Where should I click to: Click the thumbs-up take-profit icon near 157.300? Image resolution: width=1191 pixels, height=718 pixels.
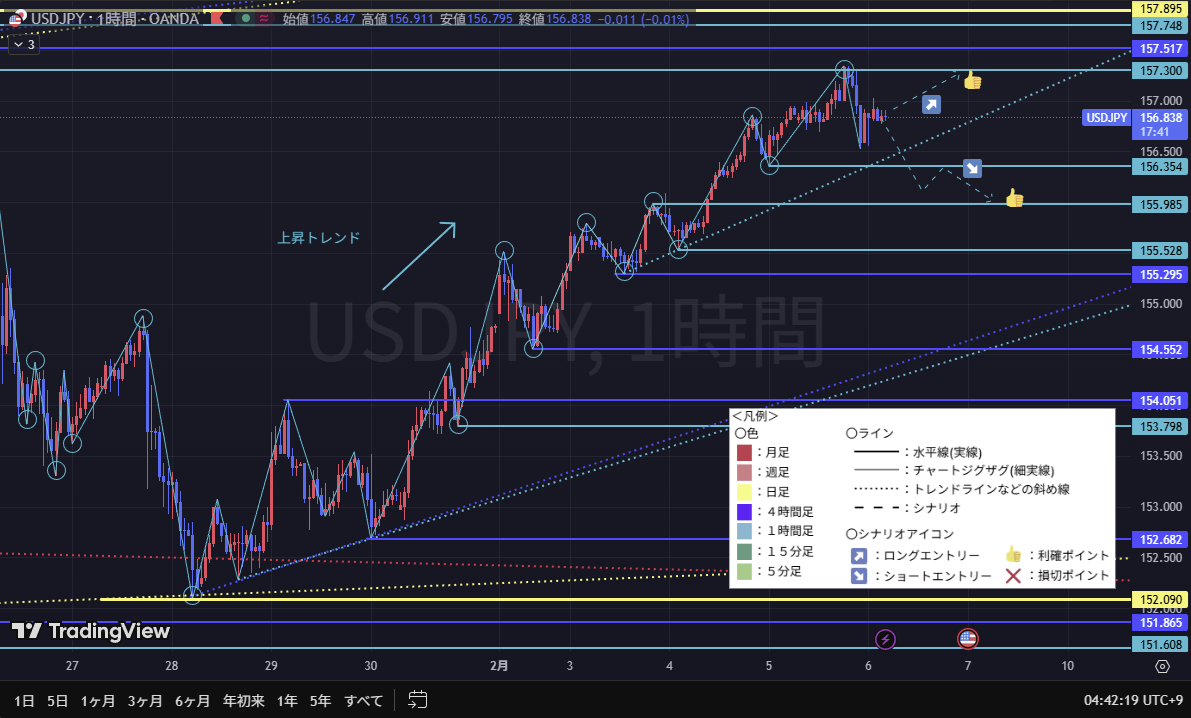coord(972,81)
